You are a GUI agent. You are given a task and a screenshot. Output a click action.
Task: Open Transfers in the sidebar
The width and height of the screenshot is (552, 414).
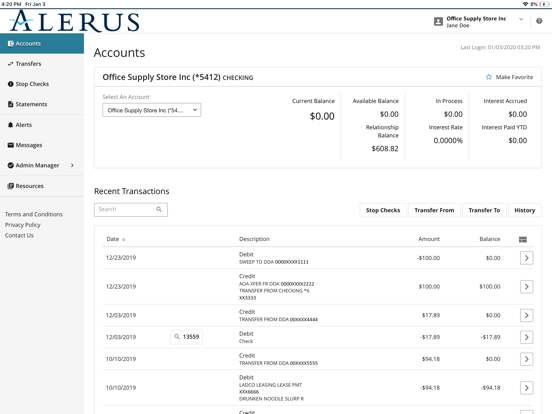point(42,64)
